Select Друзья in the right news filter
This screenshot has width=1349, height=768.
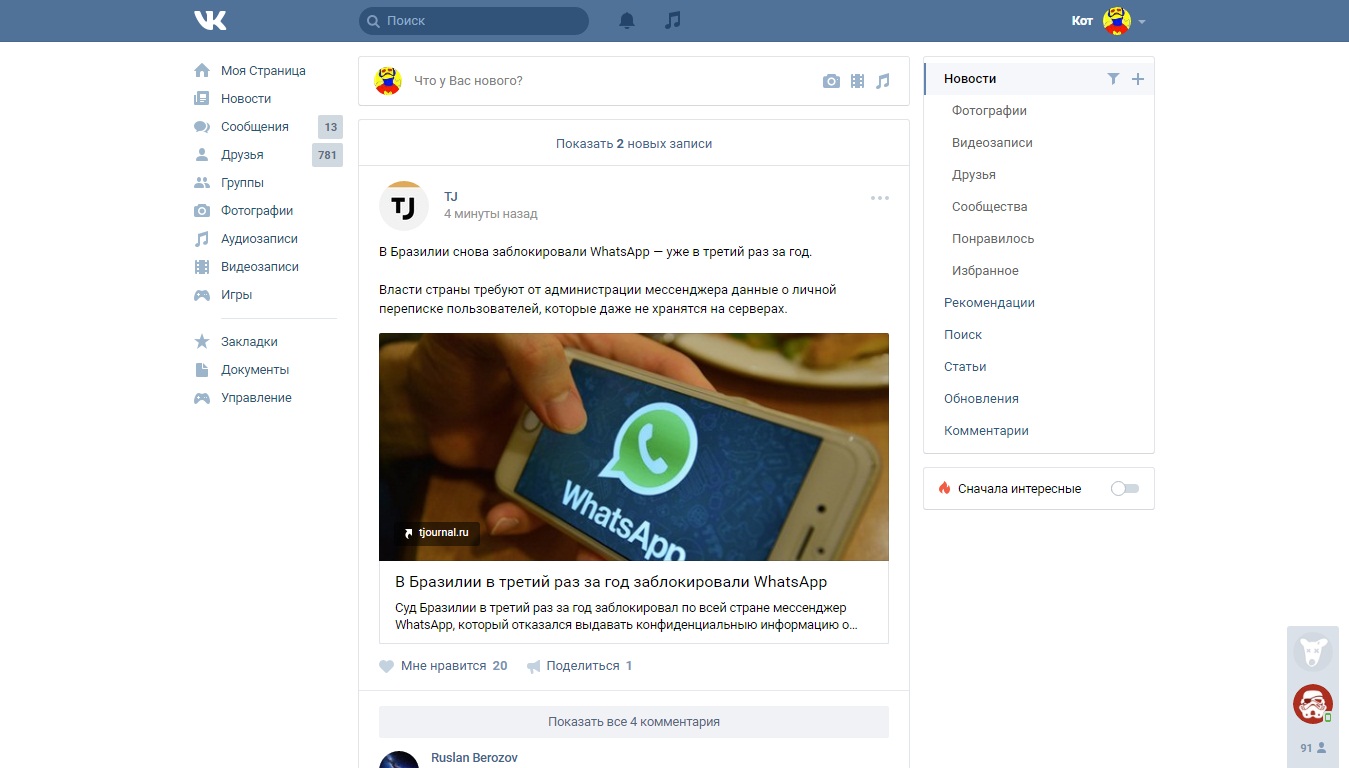[974, 175]
